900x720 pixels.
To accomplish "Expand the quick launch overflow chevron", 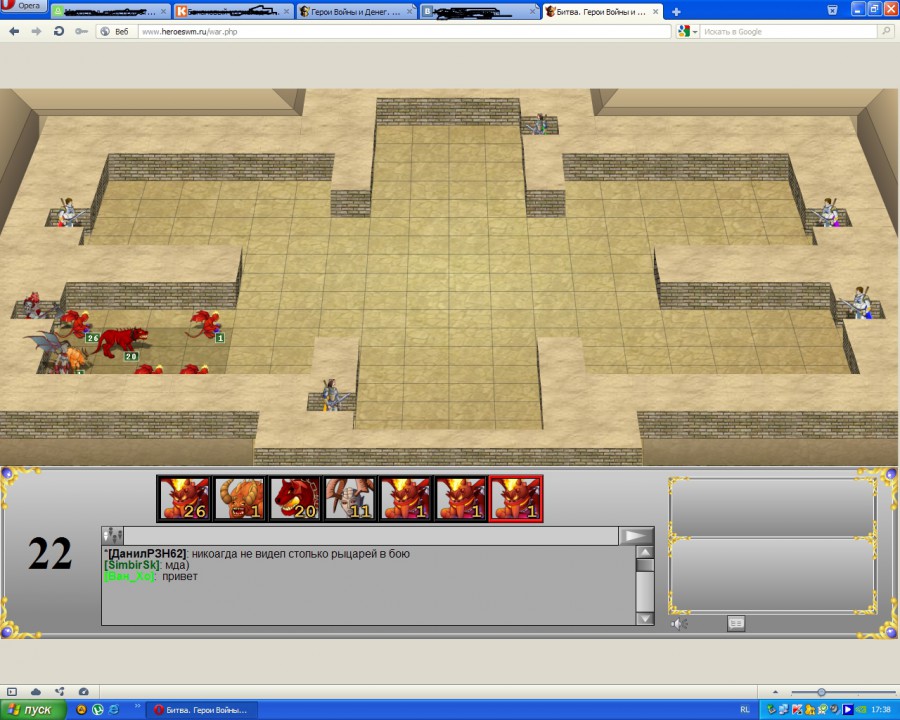I will click(138, 706).
